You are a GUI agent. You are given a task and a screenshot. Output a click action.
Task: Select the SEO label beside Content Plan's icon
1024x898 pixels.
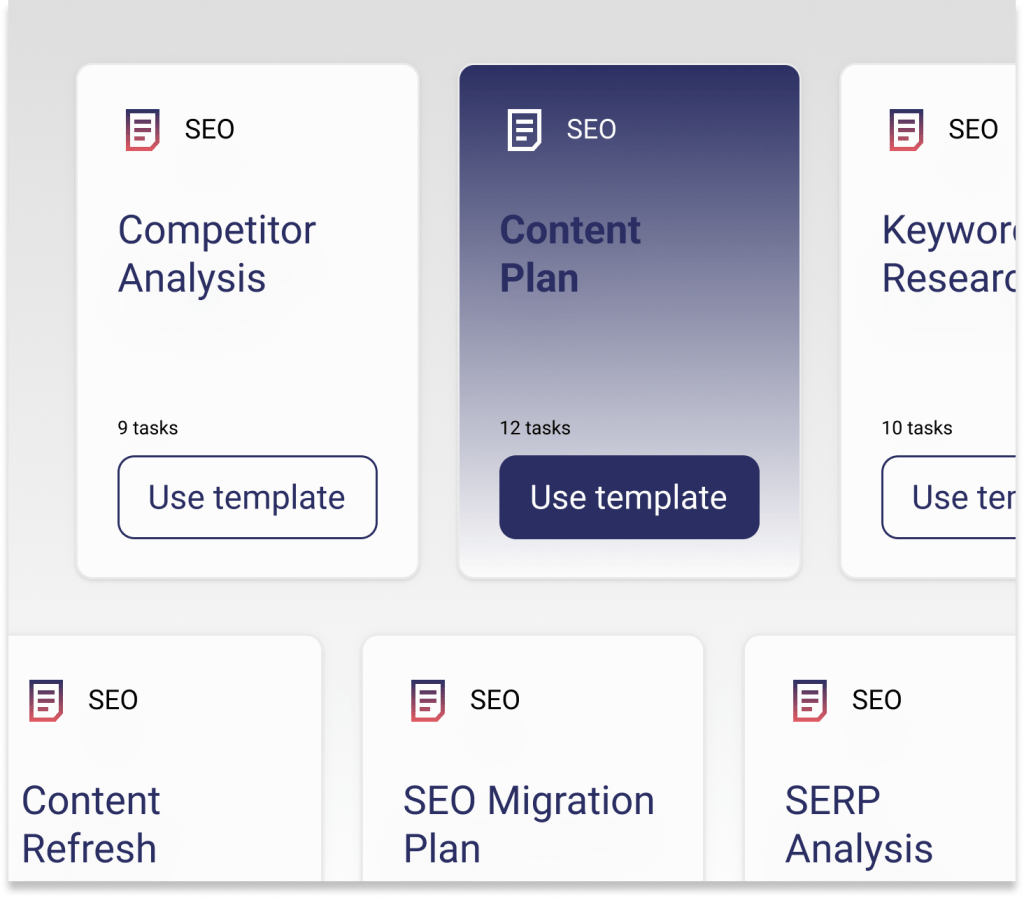[592, 129]
